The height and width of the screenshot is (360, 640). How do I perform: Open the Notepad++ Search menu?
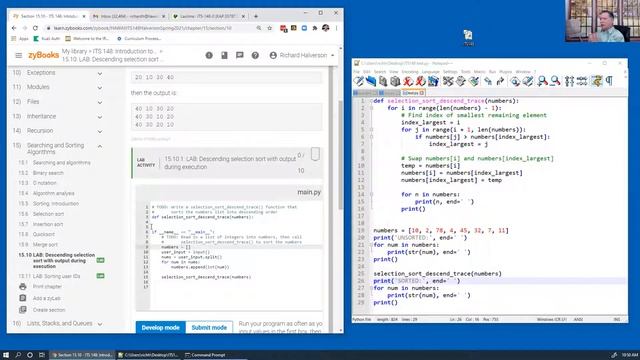(380, 72)
